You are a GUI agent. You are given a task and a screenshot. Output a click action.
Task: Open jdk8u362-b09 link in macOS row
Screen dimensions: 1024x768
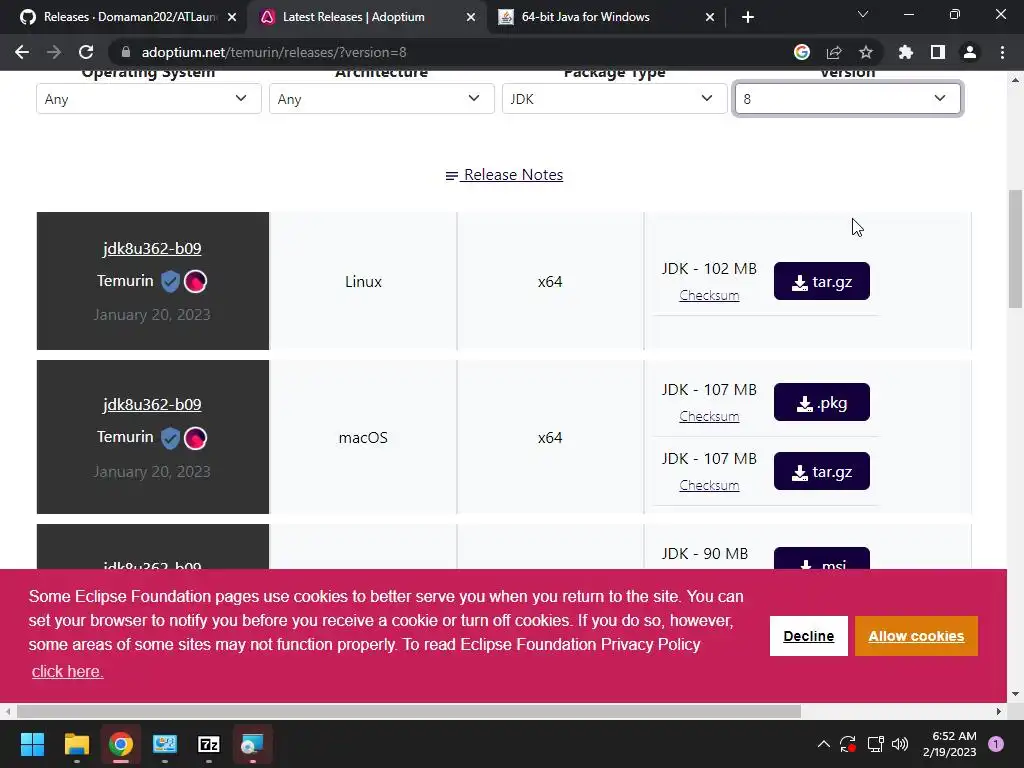[x=152, y=404]
